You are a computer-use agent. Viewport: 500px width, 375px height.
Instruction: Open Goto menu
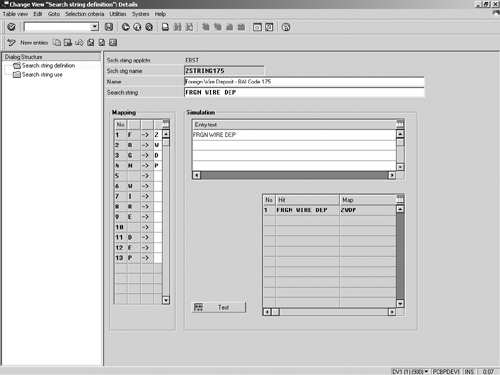tap(54, 14)
